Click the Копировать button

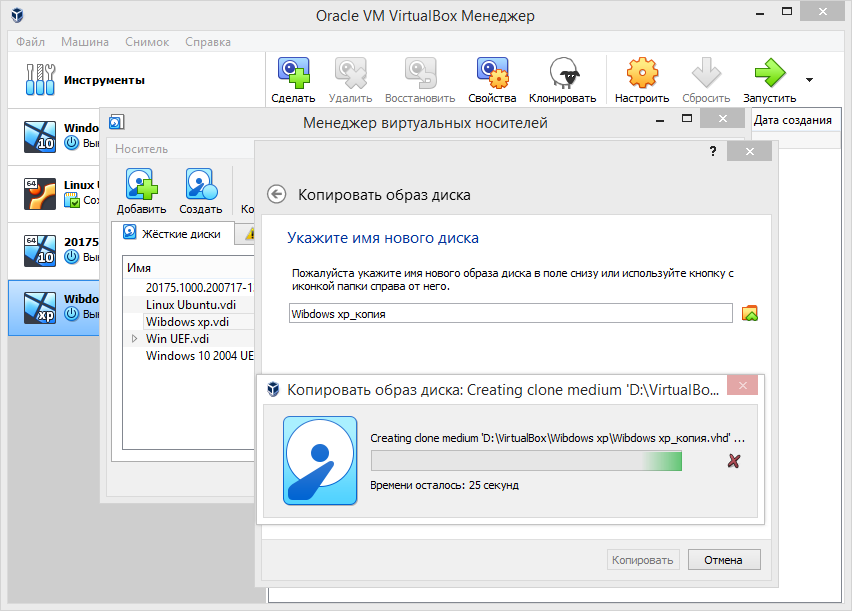(642, 560)
